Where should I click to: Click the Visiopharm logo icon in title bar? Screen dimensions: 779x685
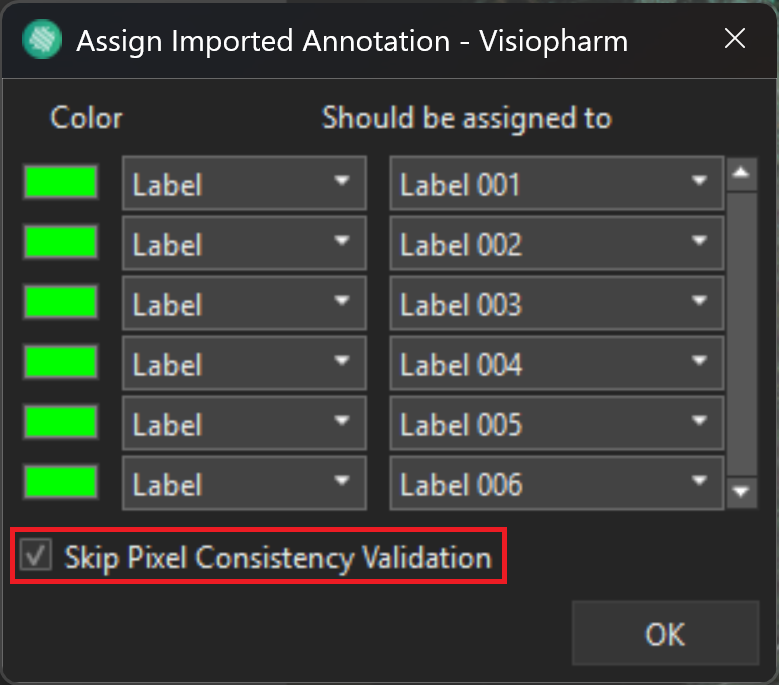tap(42, 41)
